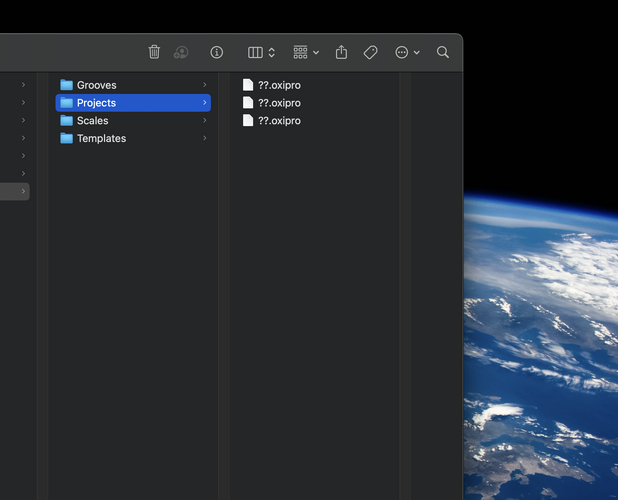The height and width of the screenshot is (500, 618).
Task: Expand the Templates folder chevron
Action: click(x=205, y=139)
